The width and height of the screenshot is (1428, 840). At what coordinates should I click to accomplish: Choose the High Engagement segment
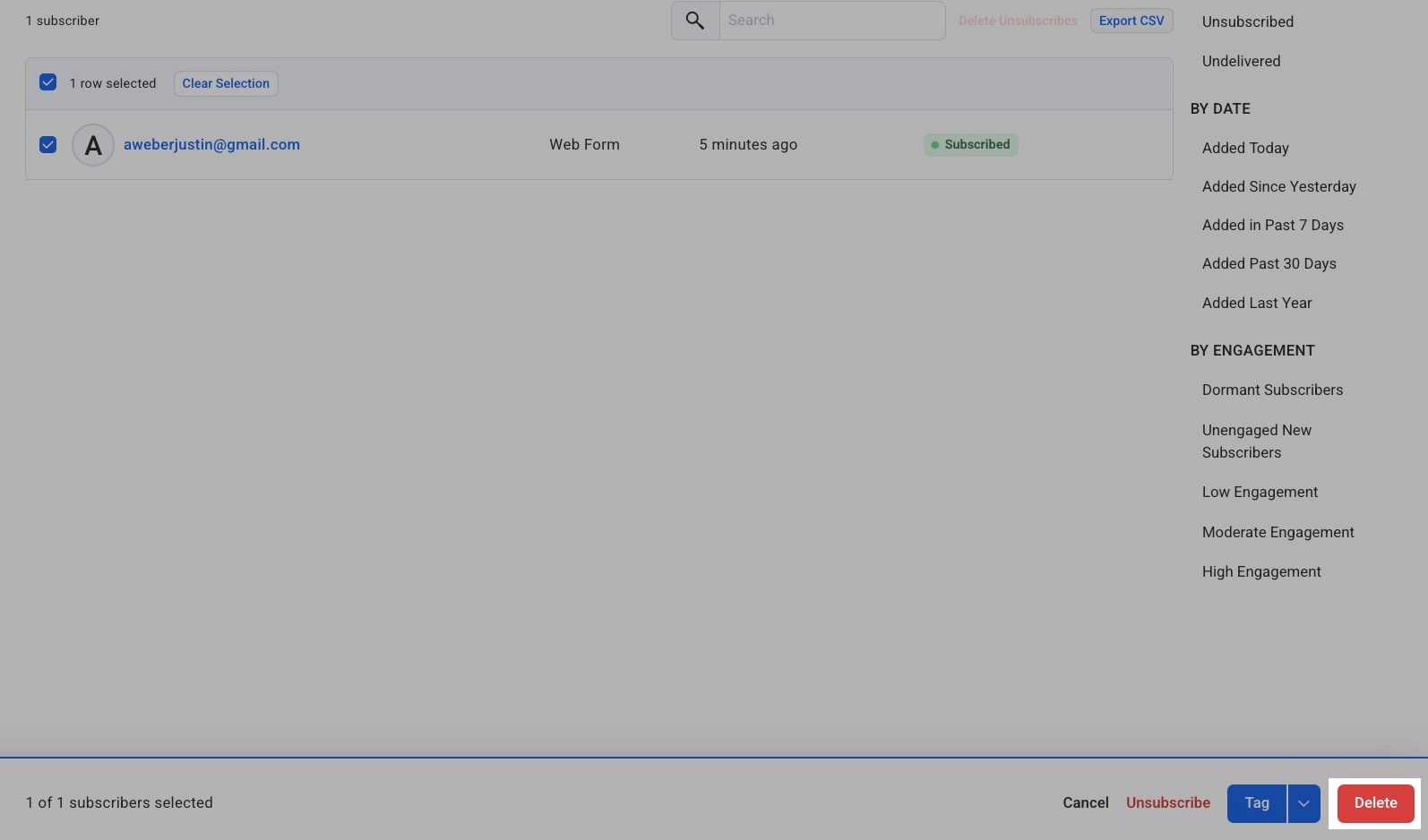pos(1261,571)
